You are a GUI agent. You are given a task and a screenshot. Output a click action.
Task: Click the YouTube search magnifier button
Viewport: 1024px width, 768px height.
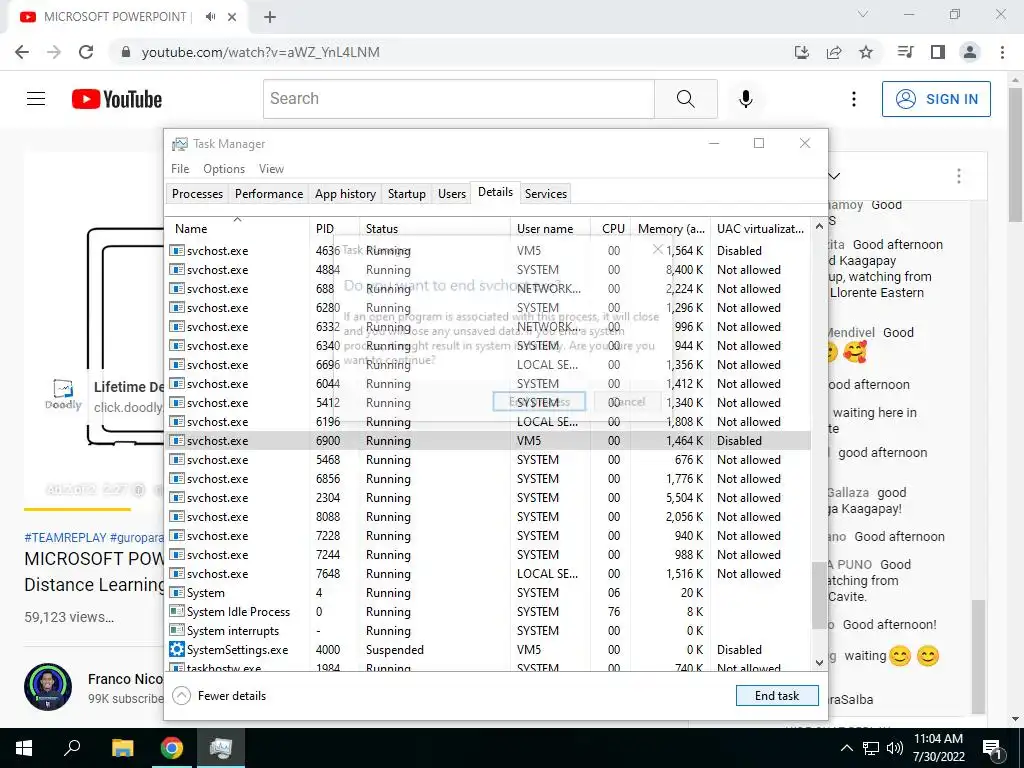686,99
